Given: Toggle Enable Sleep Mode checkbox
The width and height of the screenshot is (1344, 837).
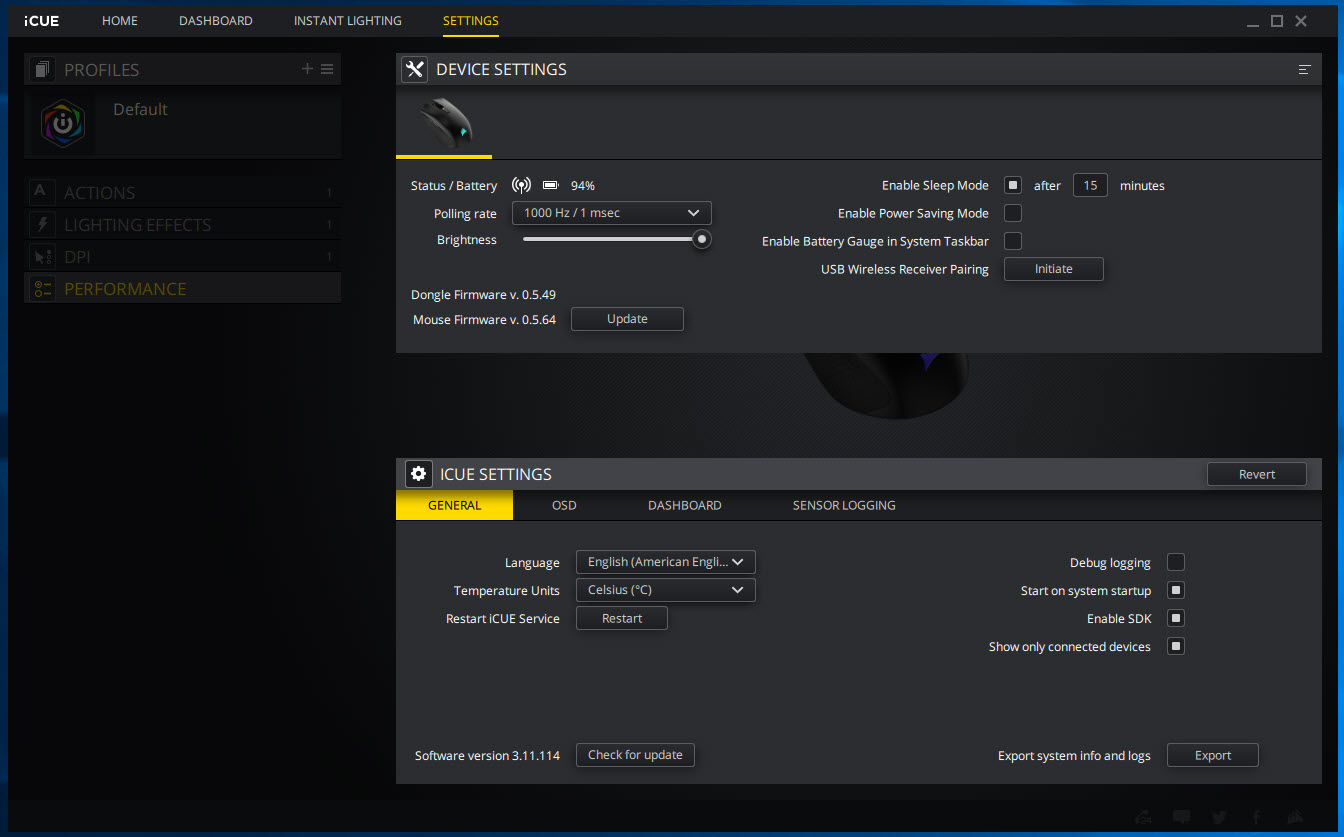Looking at the screenshot, I should [x=1013, y=185].
